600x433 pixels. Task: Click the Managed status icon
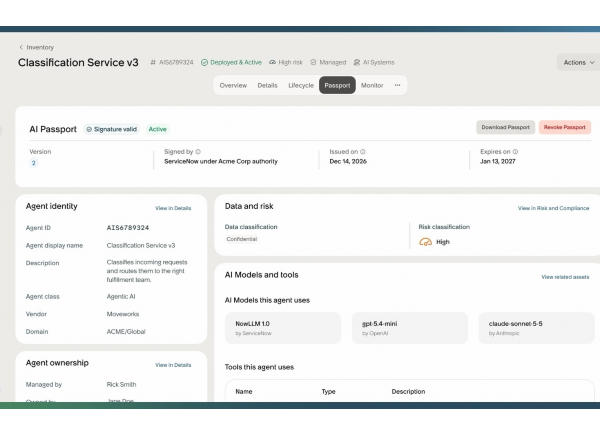(x=313, y=62)
